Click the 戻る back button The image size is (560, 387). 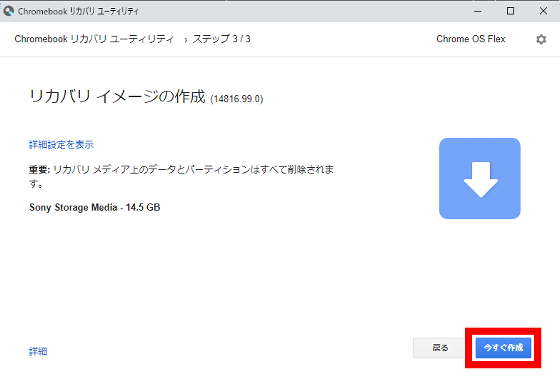point(440,348)
